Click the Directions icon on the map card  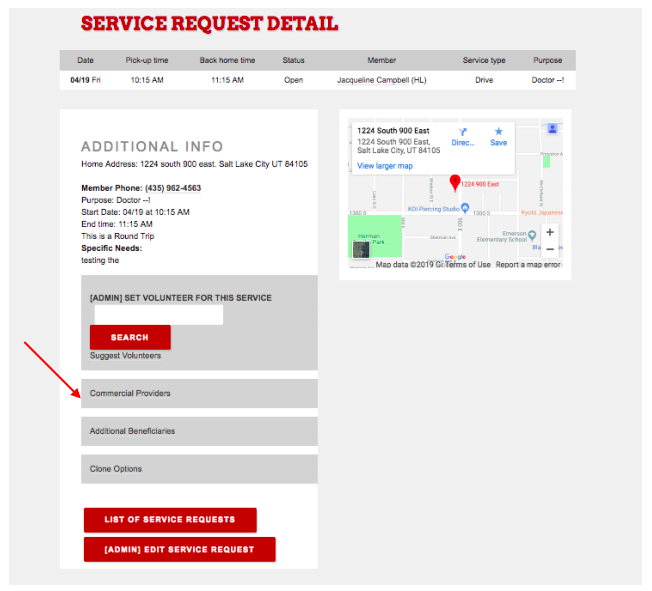[x=462, y=132]
